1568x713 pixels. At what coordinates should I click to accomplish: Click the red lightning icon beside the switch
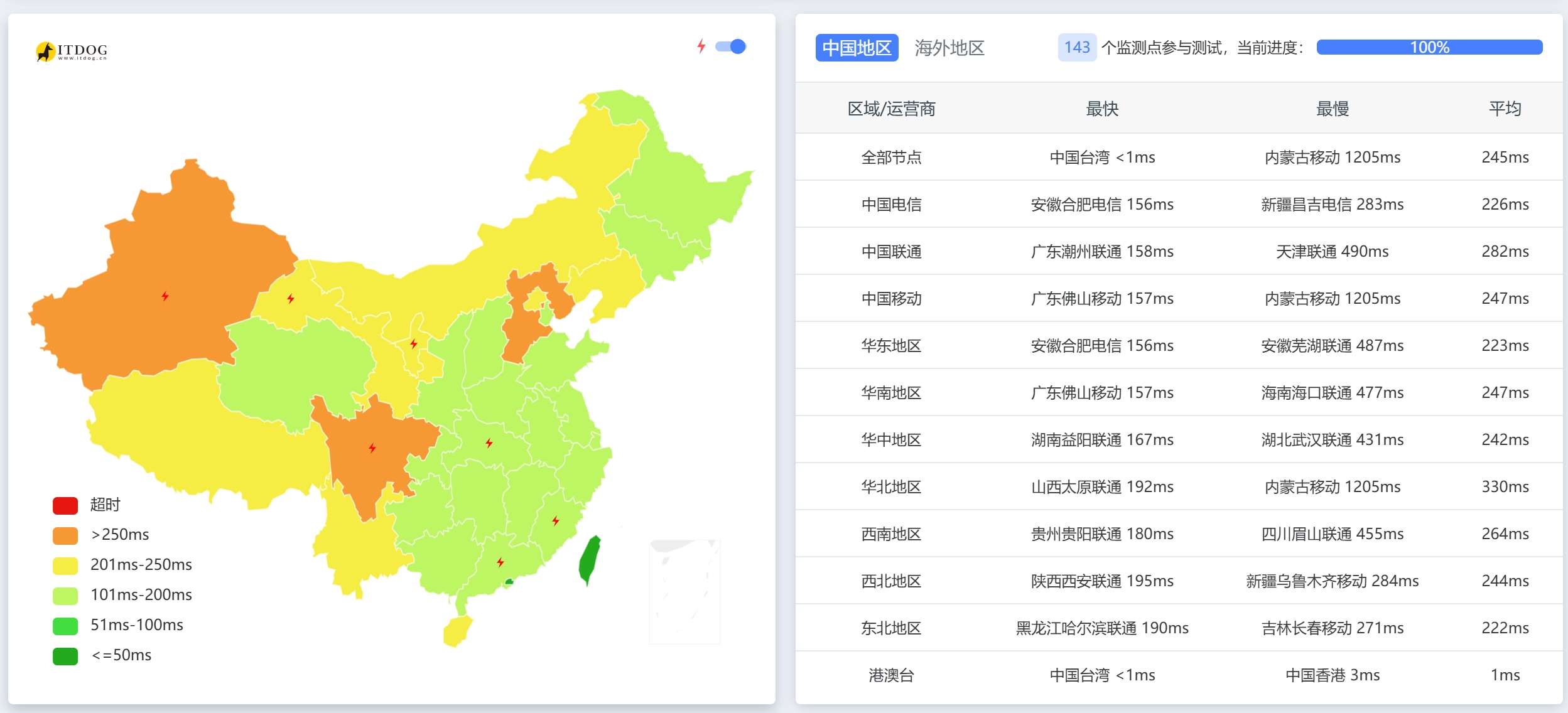point(701,46)
